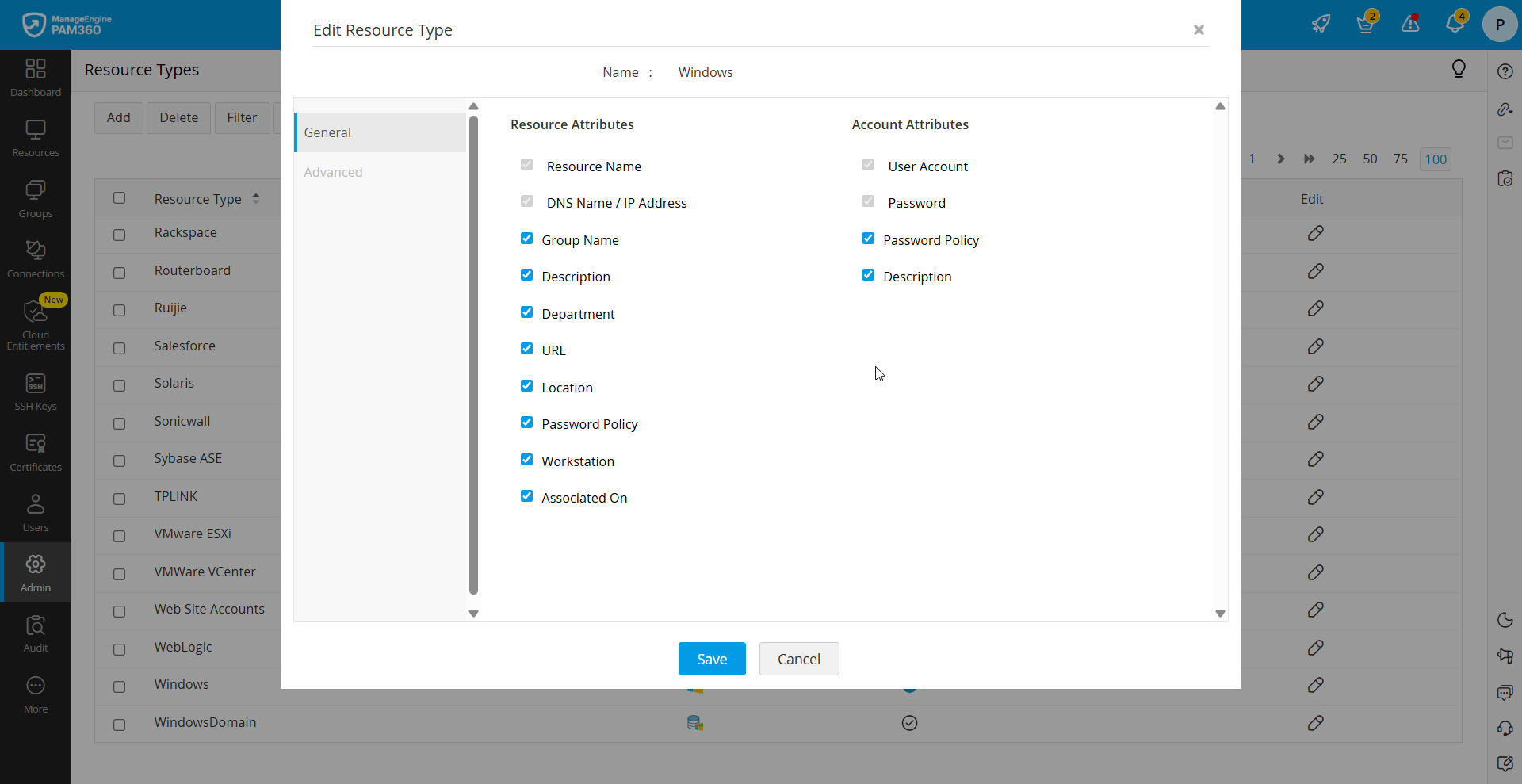Open Cloud Entitlements marked as New

36,321
